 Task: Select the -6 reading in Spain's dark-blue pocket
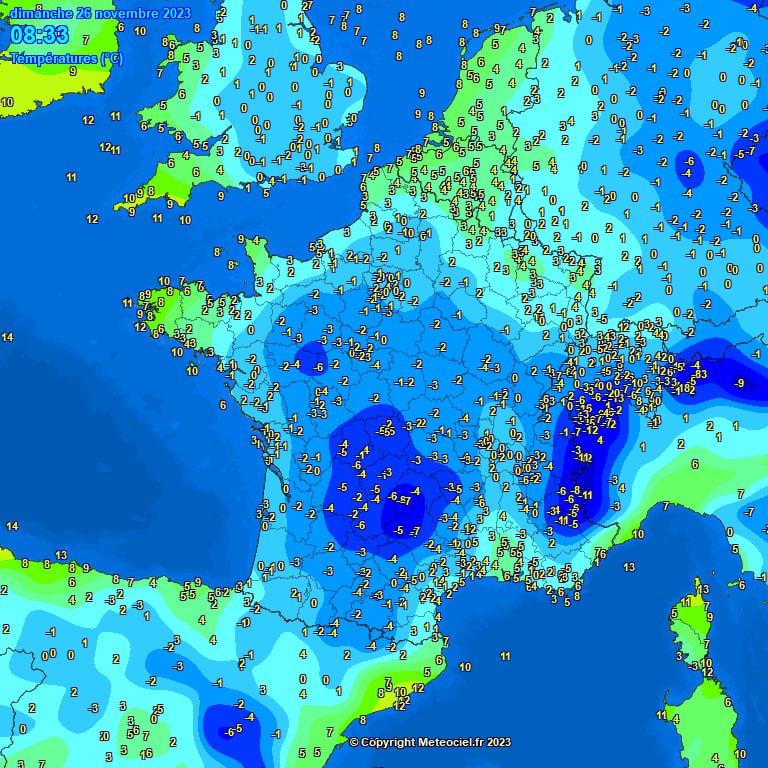click(x=231, y=731)
